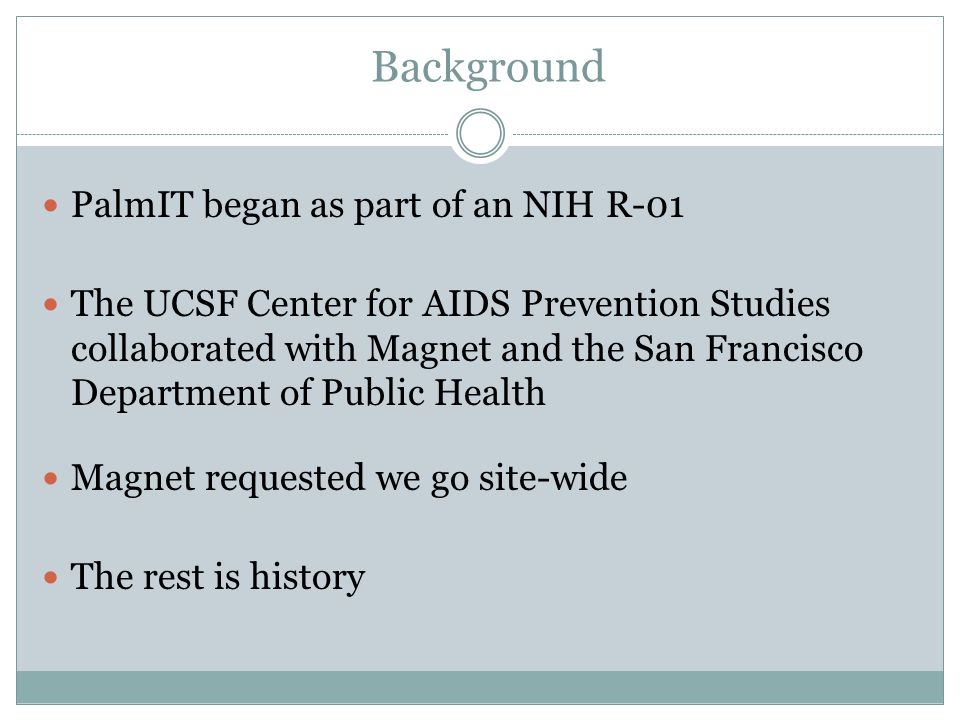
Task: Select the San Francisco text
Action: 748,348
